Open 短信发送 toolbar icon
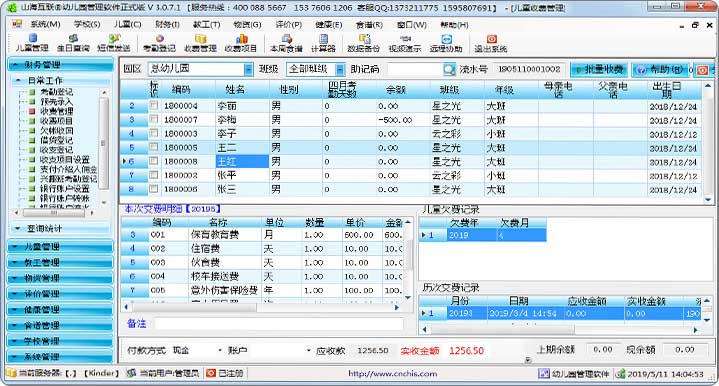The height and width of the screenshot is (386, 719). pyautogui.click(x=113, y=43)
